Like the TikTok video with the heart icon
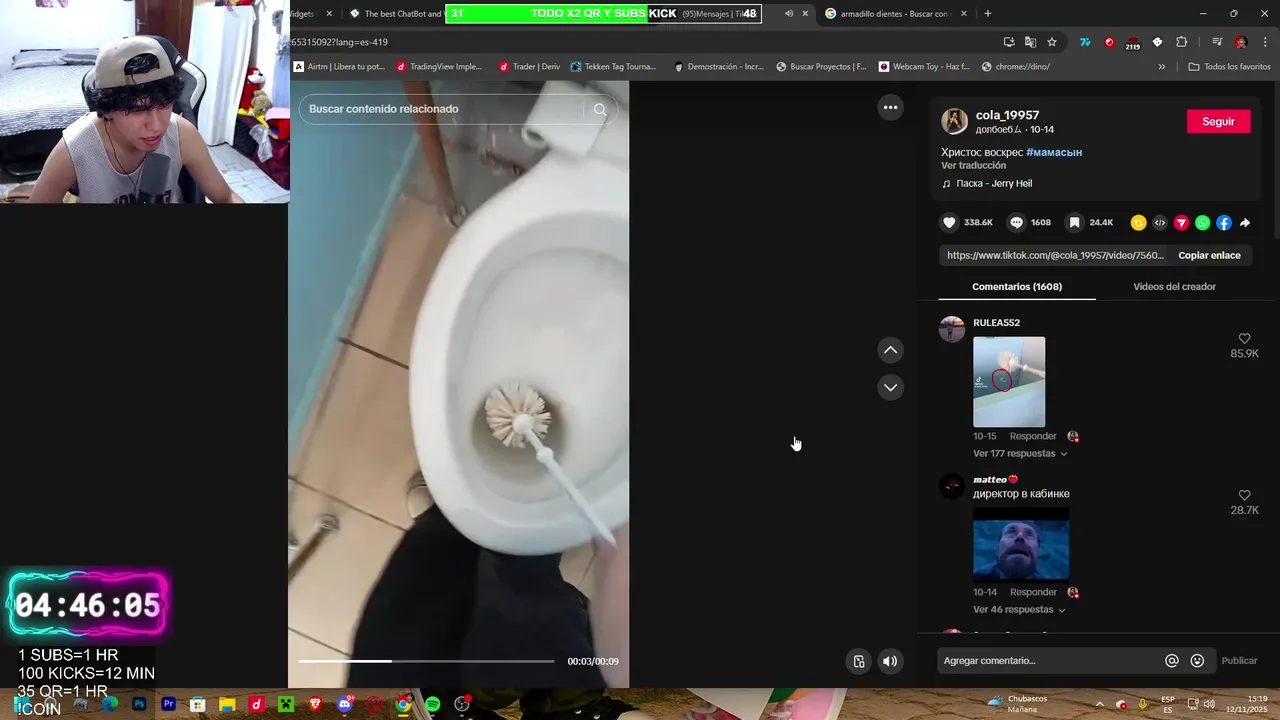 coord(949,223)
